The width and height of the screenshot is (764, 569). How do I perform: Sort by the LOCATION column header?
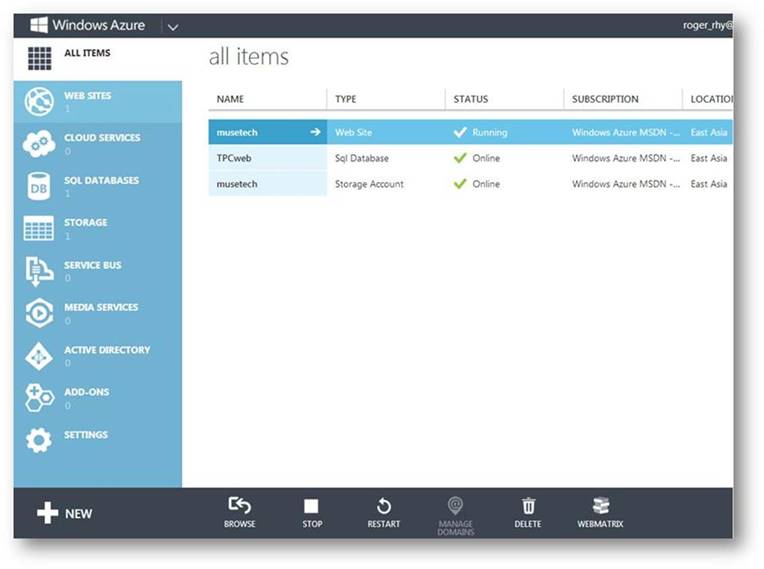pos(711,99)
